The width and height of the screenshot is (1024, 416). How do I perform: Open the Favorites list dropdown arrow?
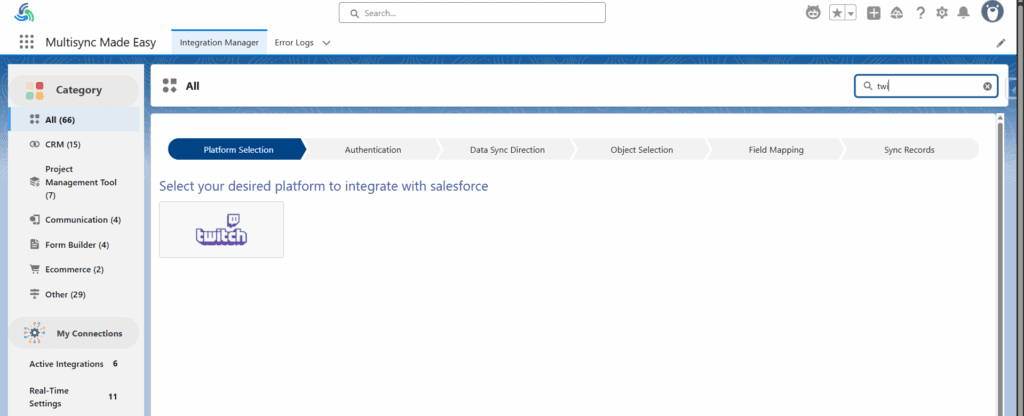click(x=851, y=13)
